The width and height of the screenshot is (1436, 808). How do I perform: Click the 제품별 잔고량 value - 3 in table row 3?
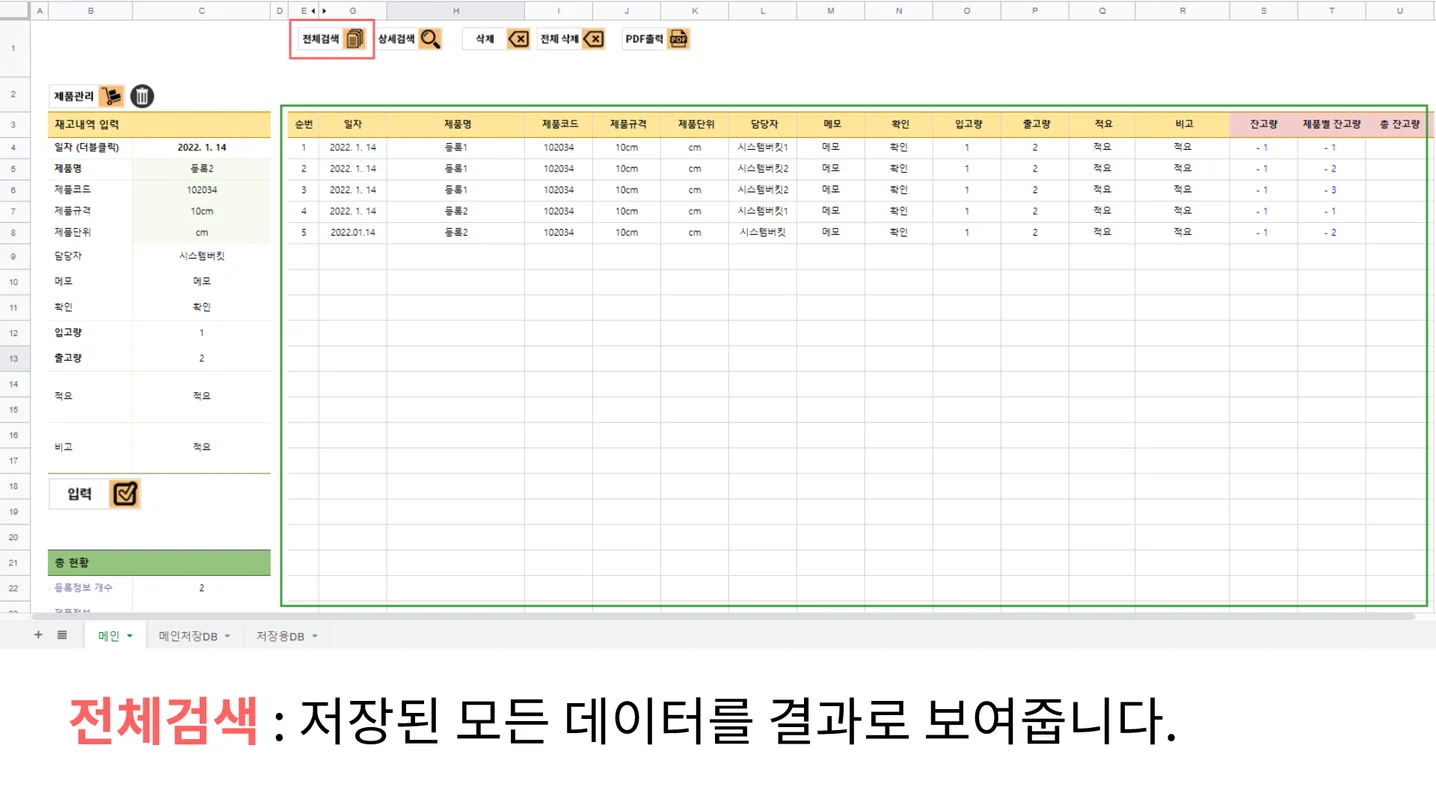[1330, 190]
